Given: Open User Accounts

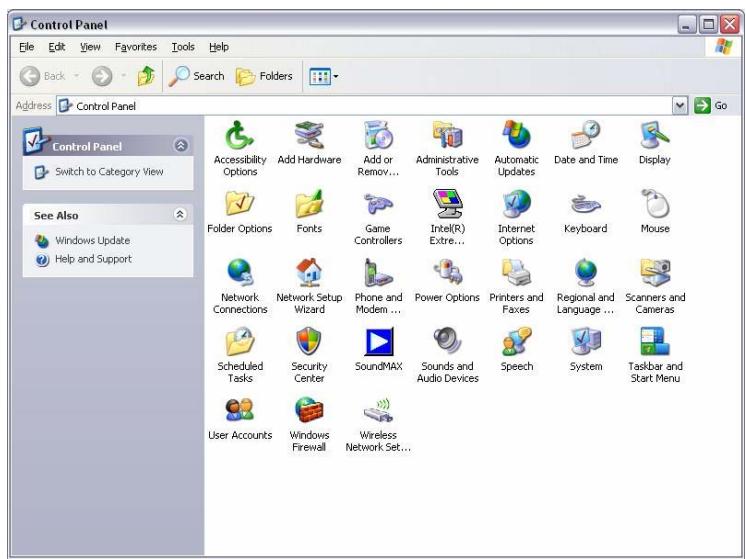Looking at the screenshot, I should coord(240,419).
